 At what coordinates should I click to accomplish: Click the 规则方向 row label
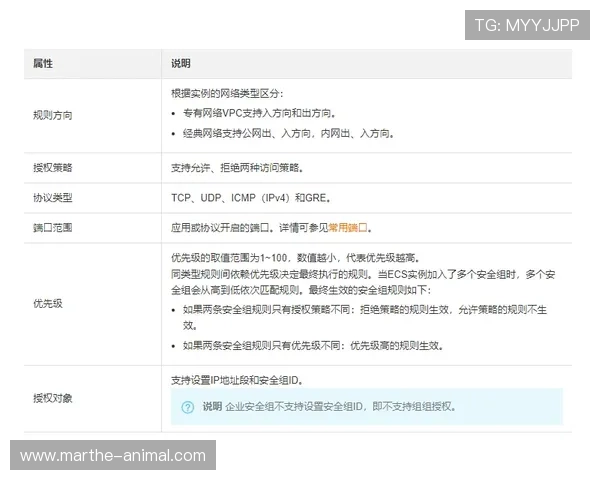click(x=53, y=115)
